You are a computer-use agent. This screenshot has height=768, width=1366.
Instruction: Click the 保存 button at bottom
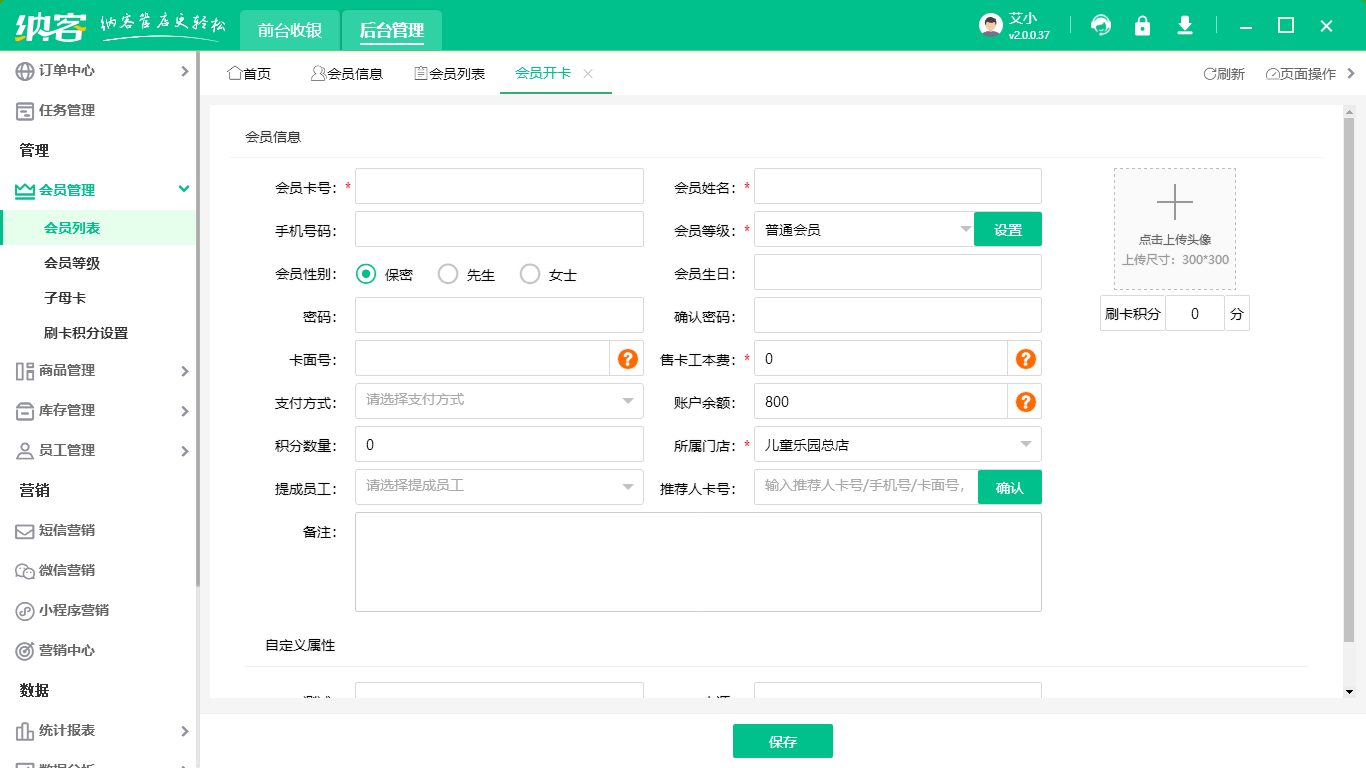[783, 740]
